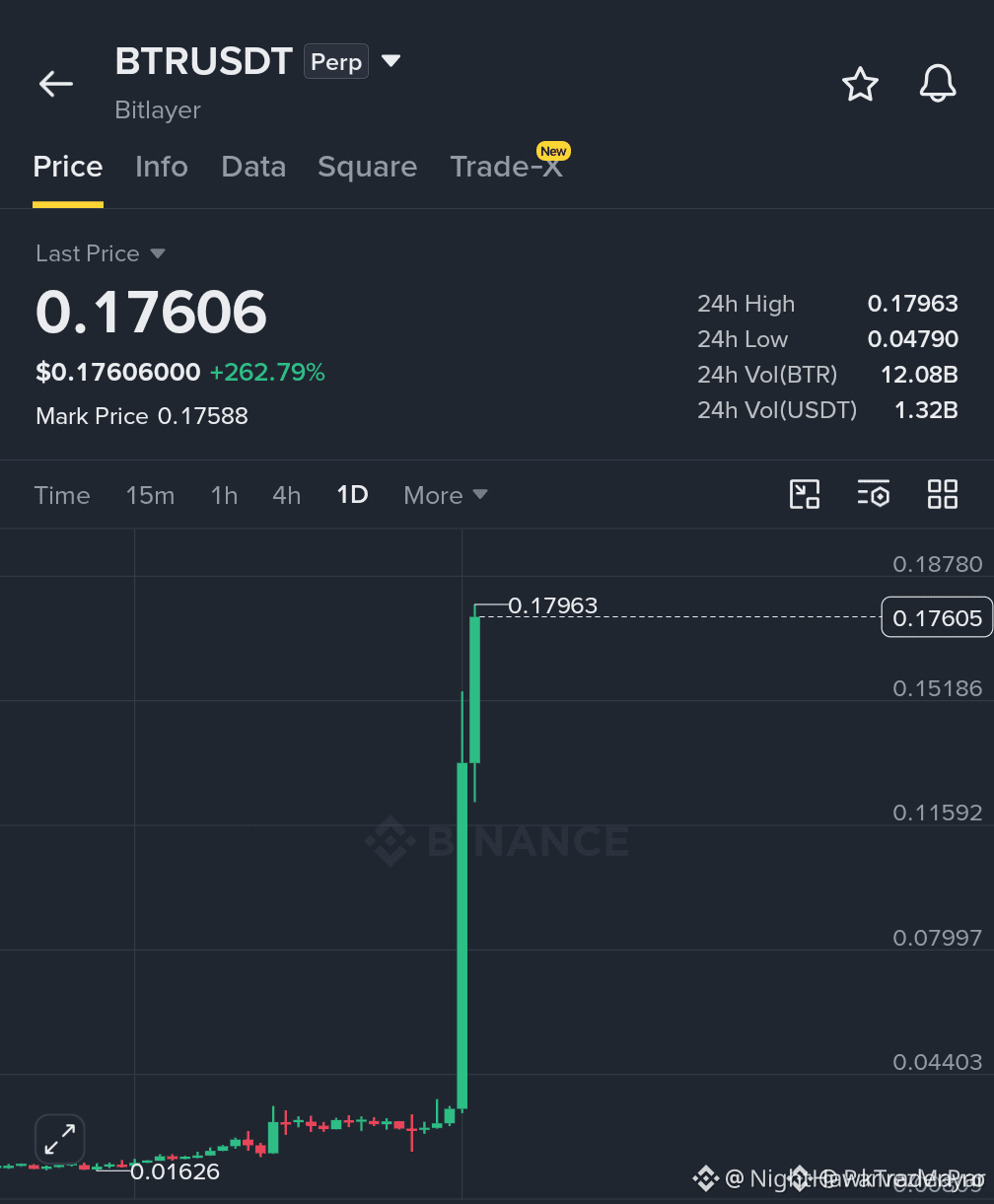Go back using the left arrow icon
This screenshot has width=994, height=1204.
(x=56, y=84)
